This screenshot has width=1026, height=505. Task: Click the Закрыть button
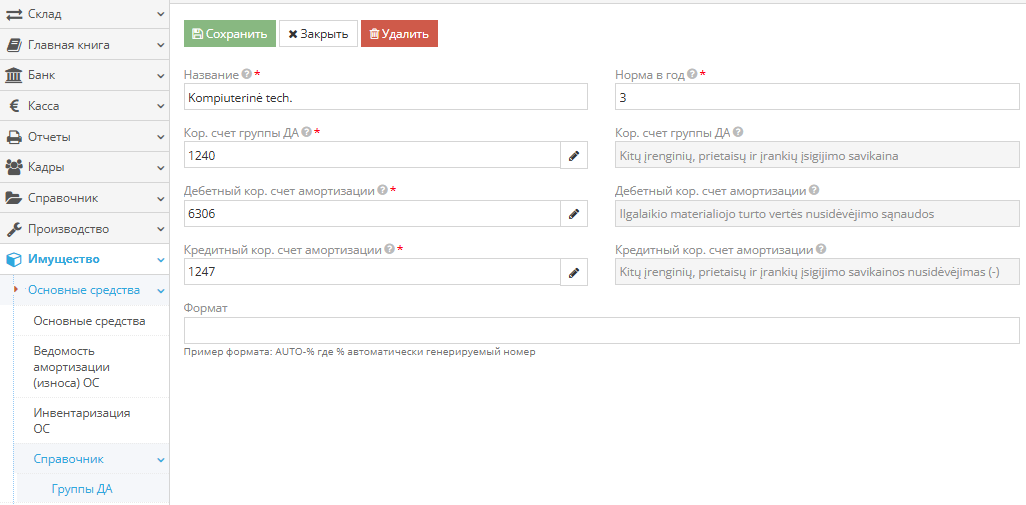[x=318, y=33]
